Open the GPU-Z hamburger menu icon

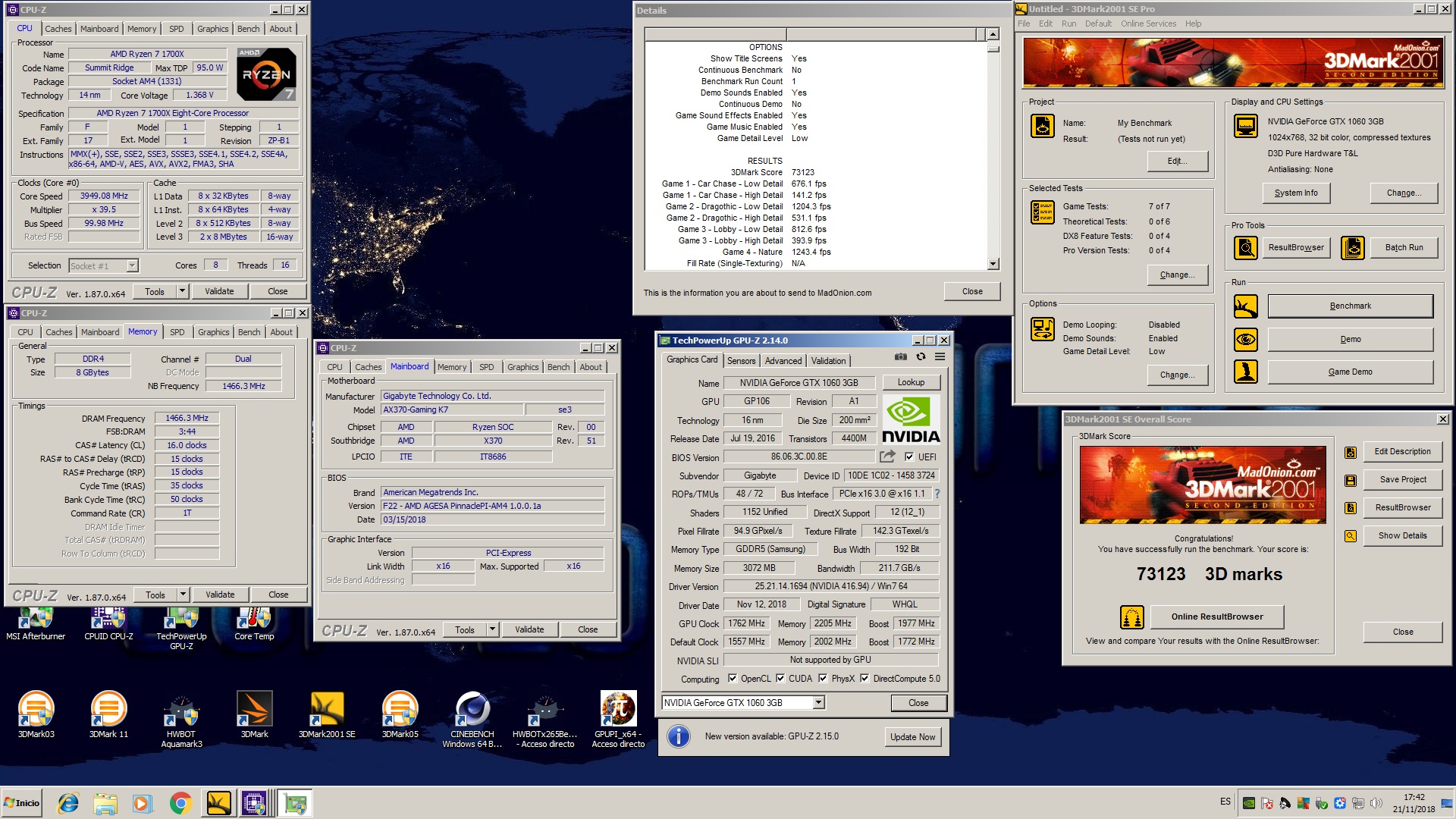pyautogui.click(x=940, y=356)
